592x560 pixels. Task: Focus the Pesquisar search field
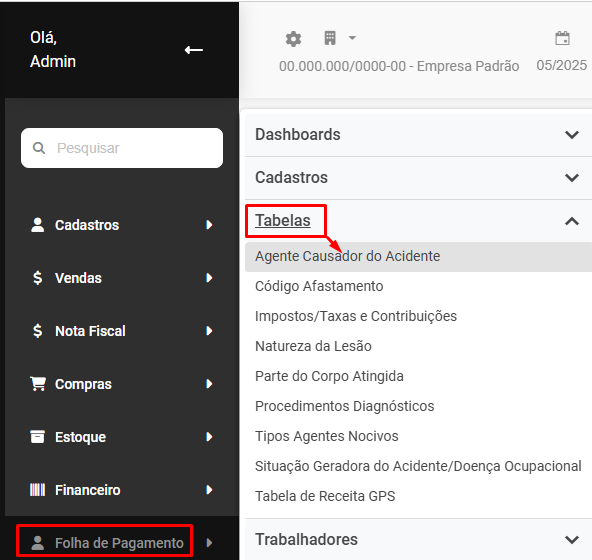click(122, 148)
